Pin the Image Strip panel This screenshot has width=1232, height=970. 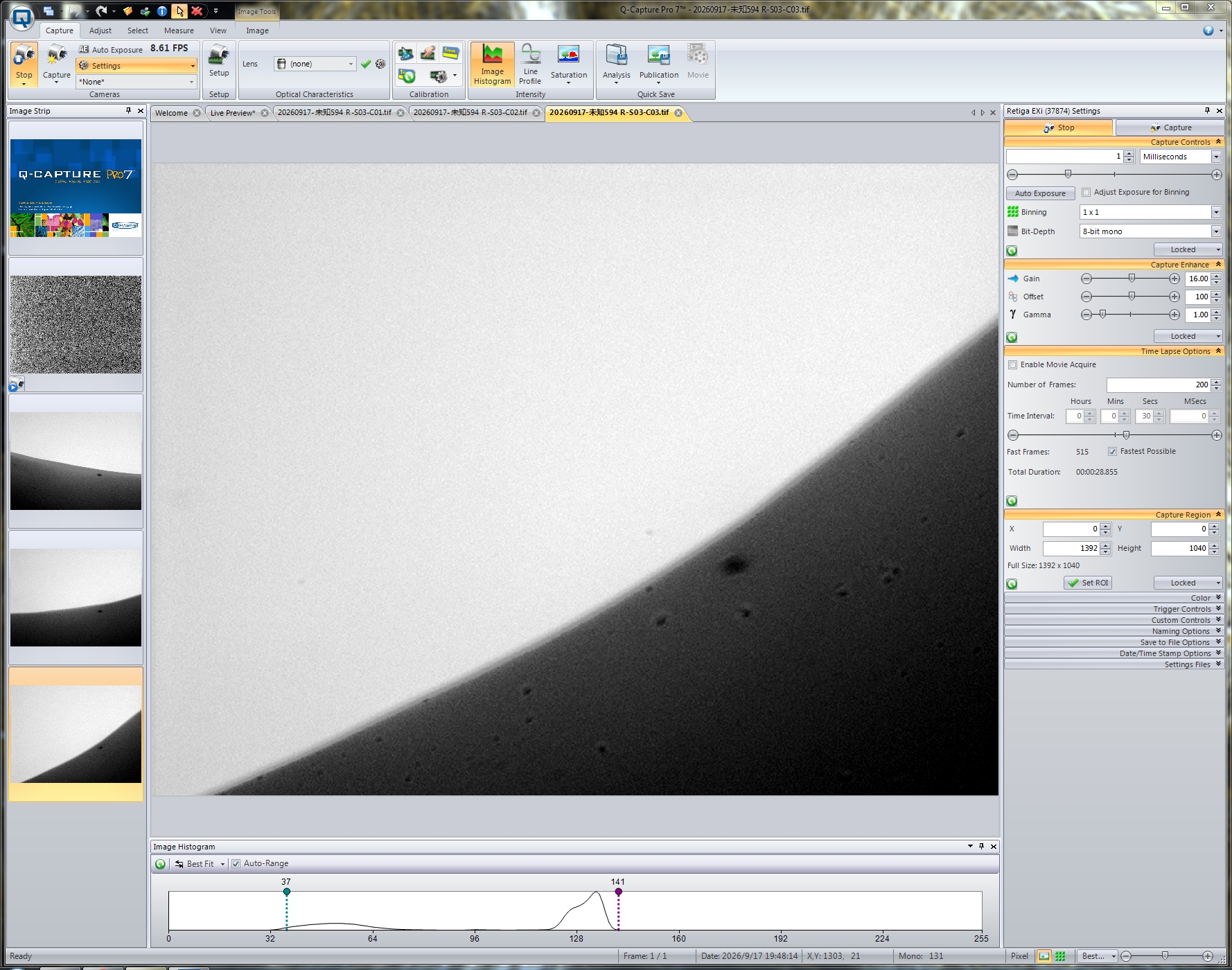(128, 111)
